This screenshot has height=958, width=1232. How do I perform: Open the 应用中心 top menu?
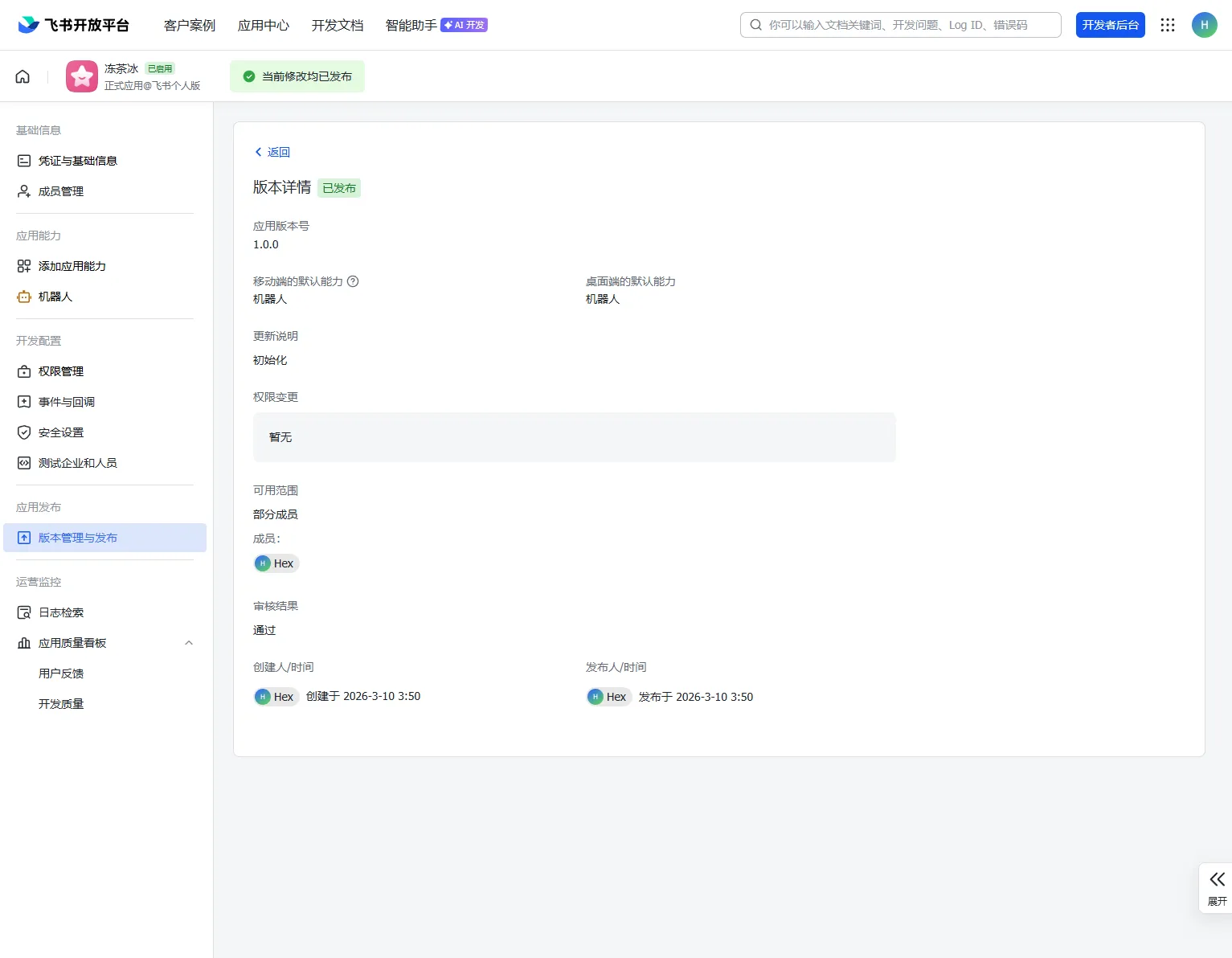(263, 25)
